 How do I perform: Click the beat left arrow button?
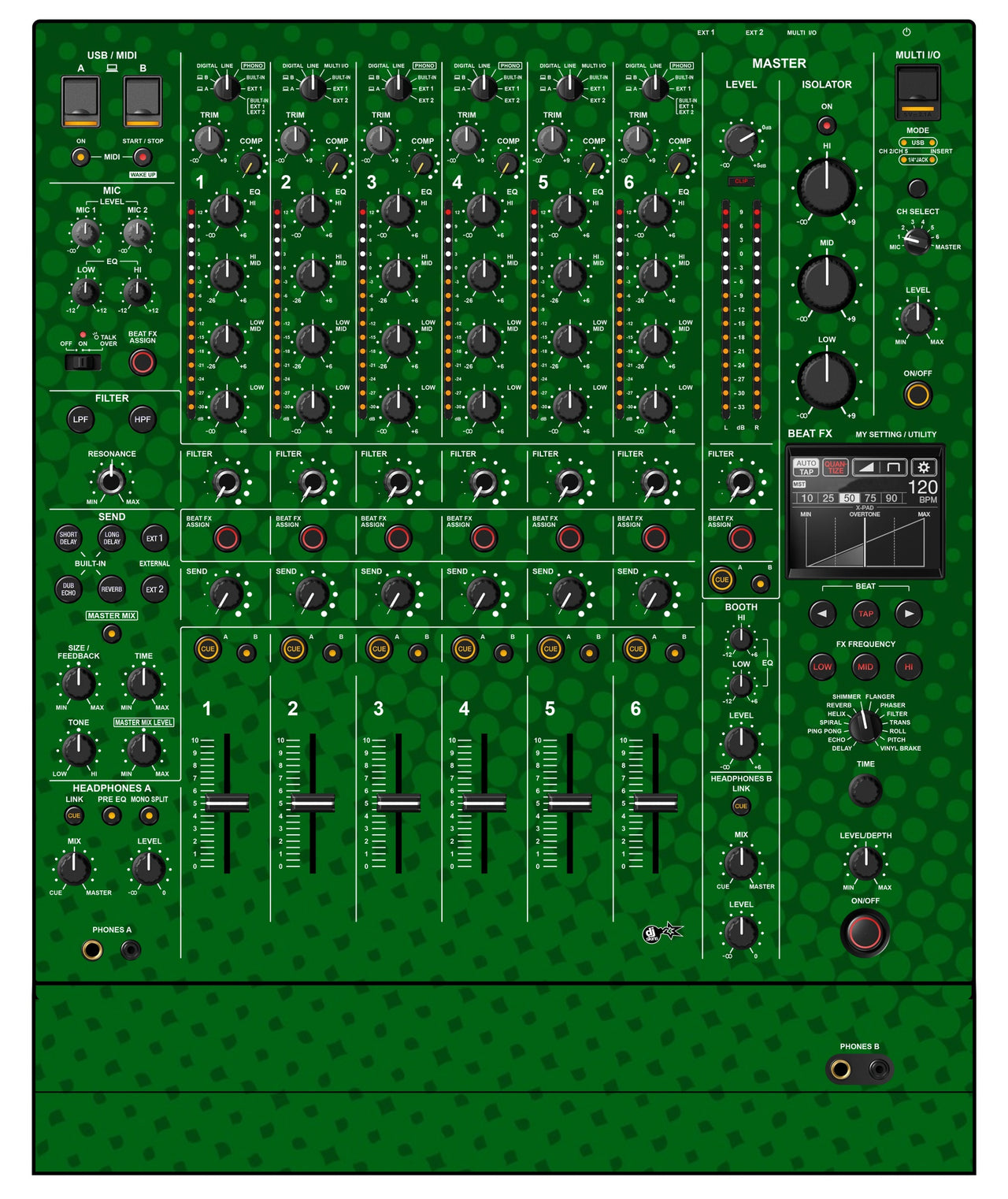[822, 613]
